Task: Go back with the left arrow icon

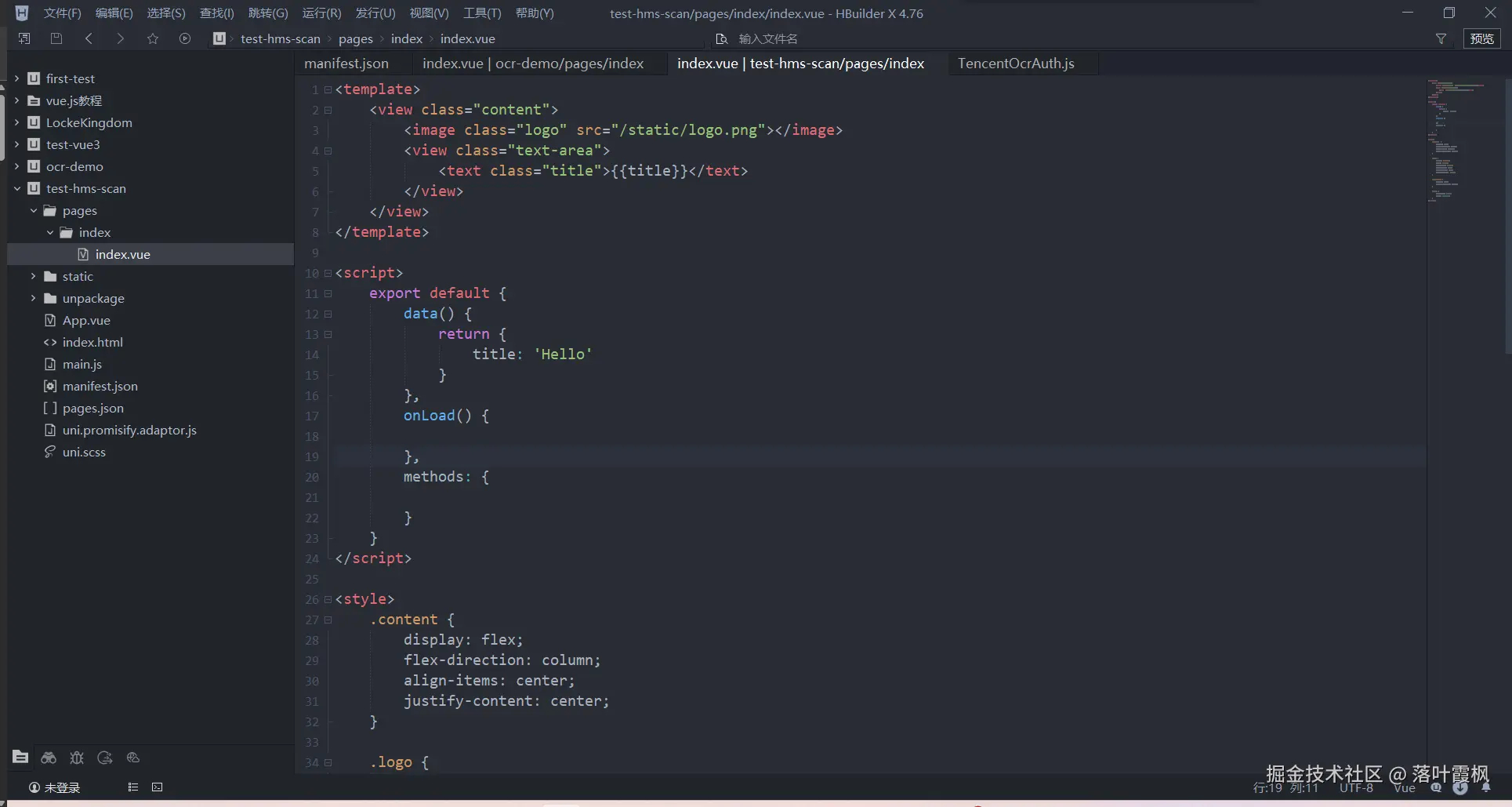Action: [89, 38]
